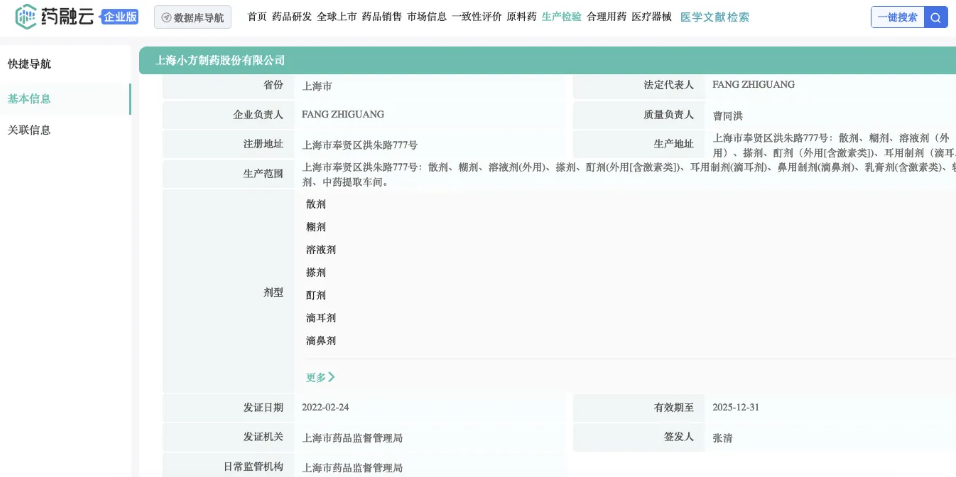Click dosage form 溶液剂
Viewport: 956px width, 477px height.
[321, 249]
